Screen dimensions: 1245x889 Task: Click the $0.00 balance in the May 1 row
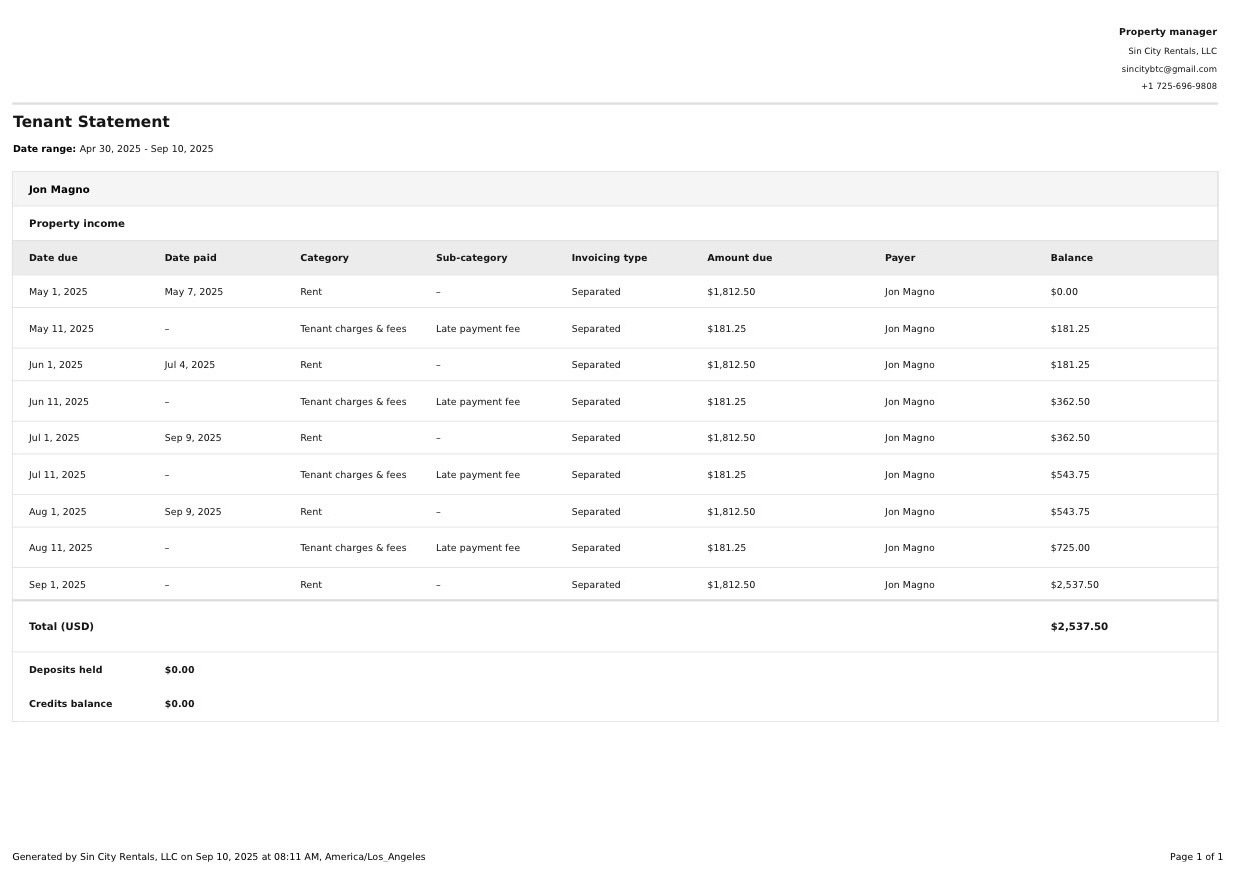1064,292
